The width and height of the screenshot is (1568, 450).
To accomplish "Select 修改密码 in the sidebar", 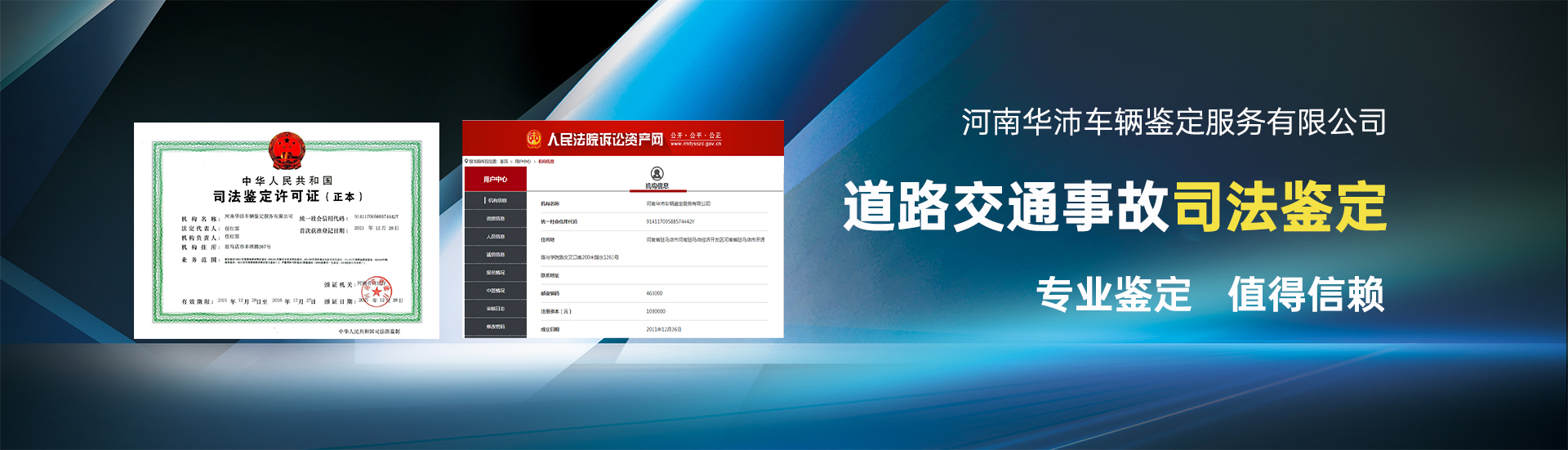I will 496,326.
